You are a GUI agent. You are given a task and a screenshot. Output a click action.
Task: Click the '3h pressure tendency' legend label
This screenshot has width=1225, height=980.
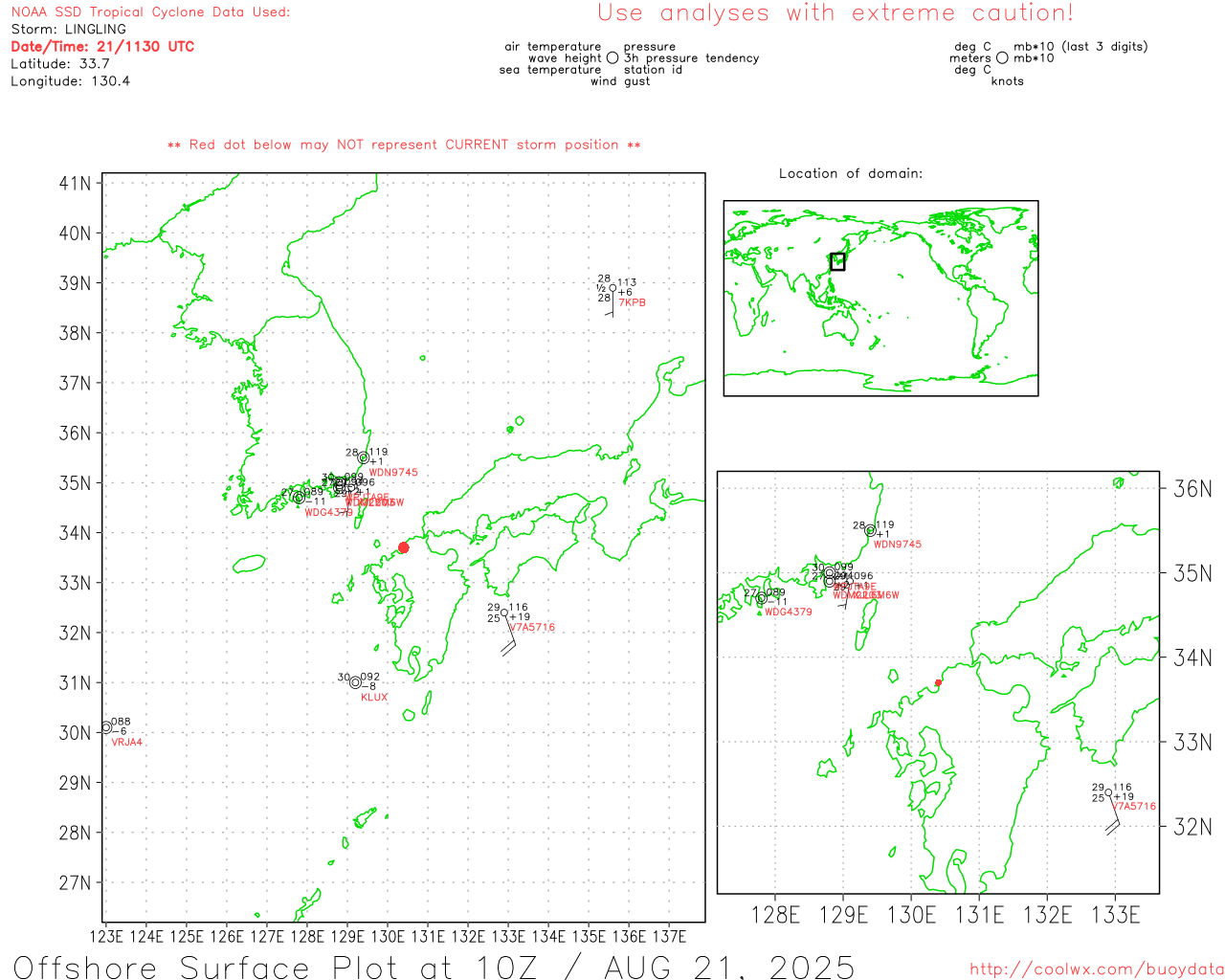(x=691, y=57)
